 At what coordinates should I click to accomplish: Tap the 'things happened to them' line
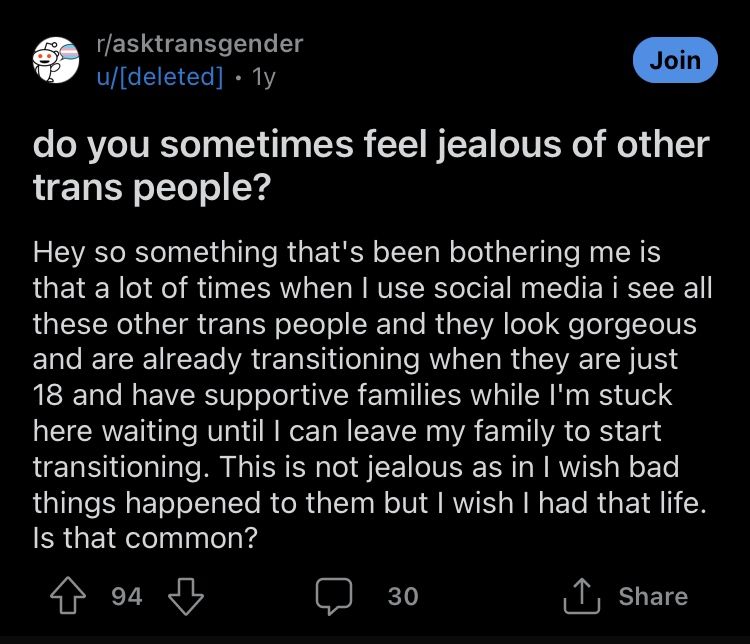coord(369,503)
